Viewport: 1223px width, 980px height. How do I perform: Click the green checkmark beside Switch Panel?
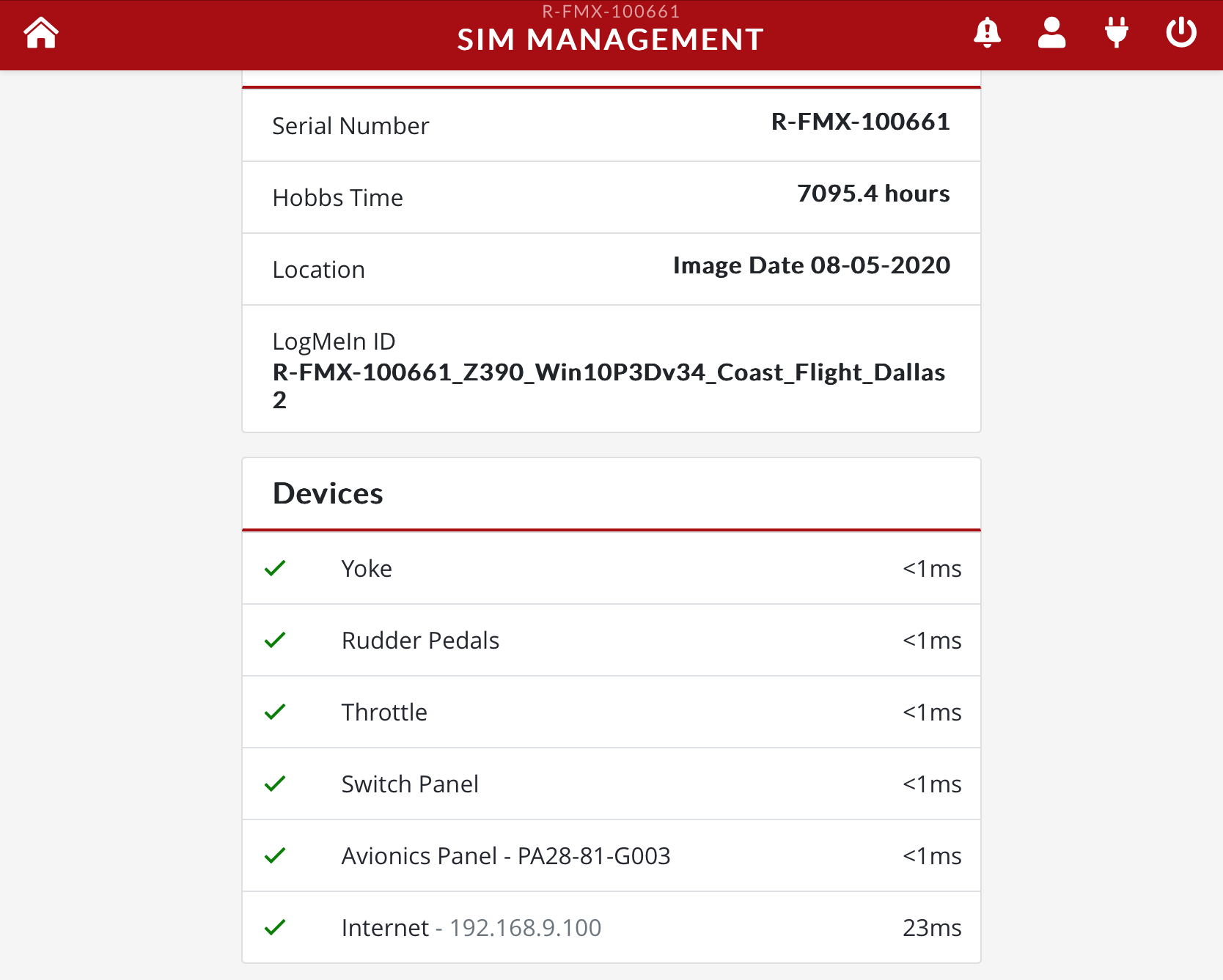[x=275, y=784]
